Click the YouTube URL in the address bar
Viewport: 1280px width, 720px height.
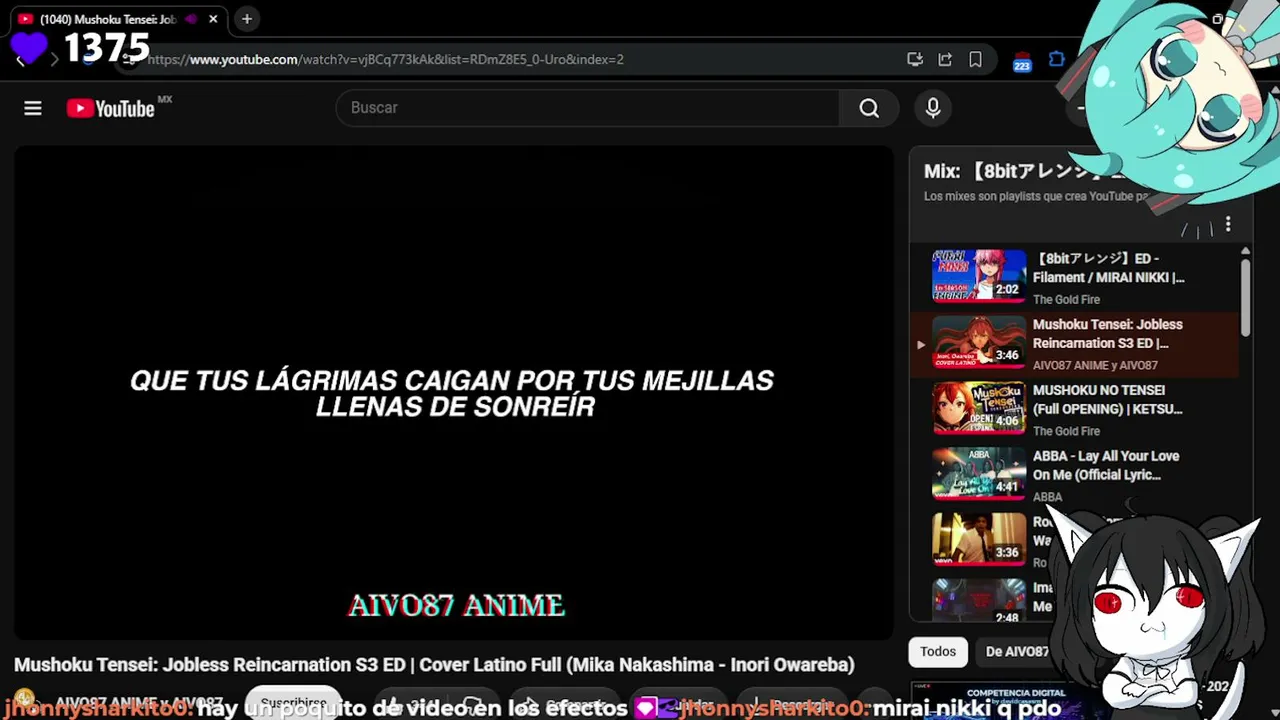pyautogui.click(x=386, y=60)
